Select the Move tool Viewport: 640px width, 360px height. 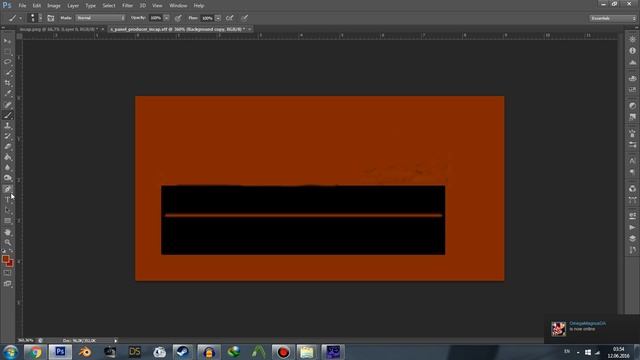click(7, 41)
